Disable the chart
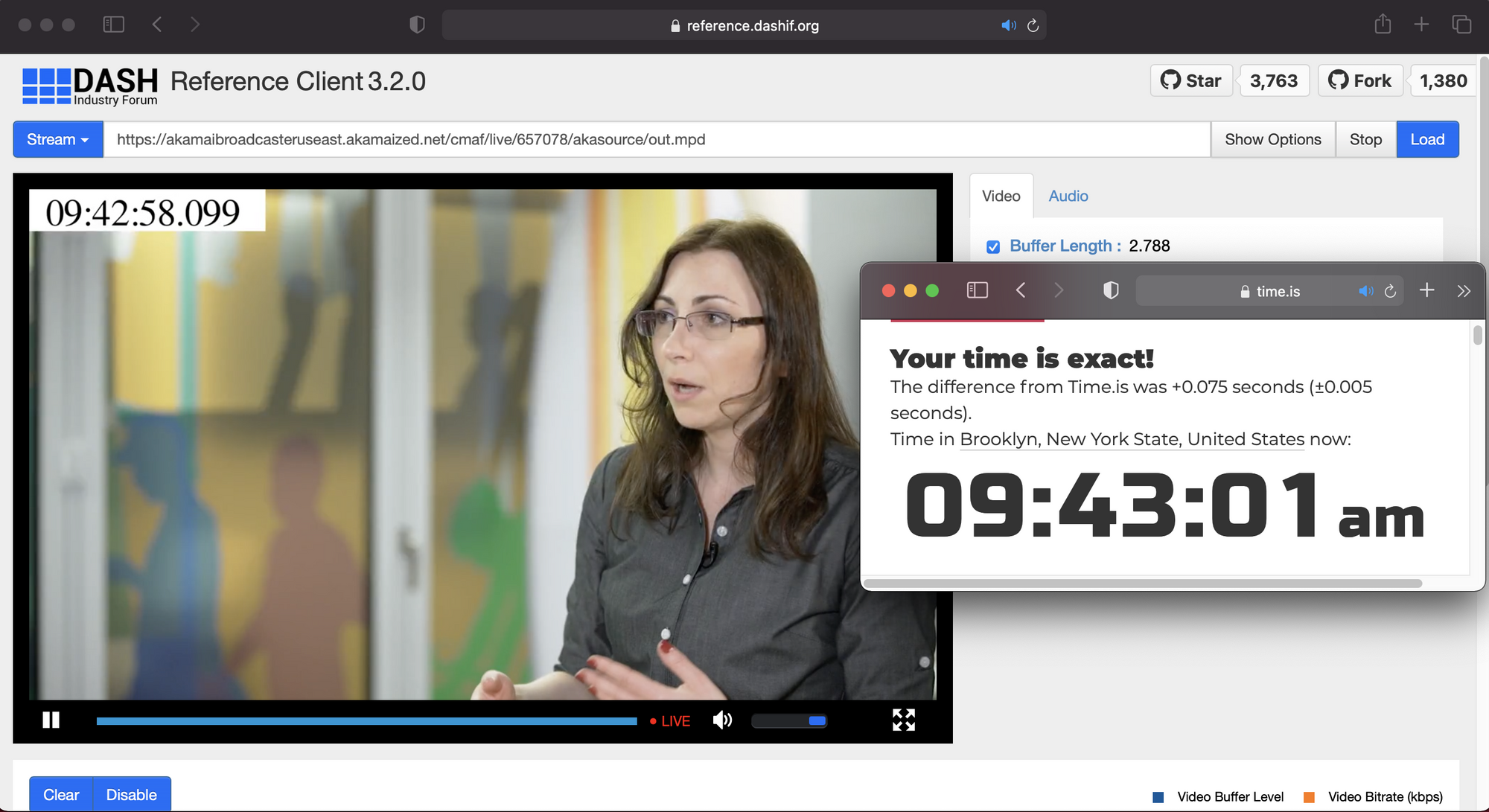 point(132,794)
